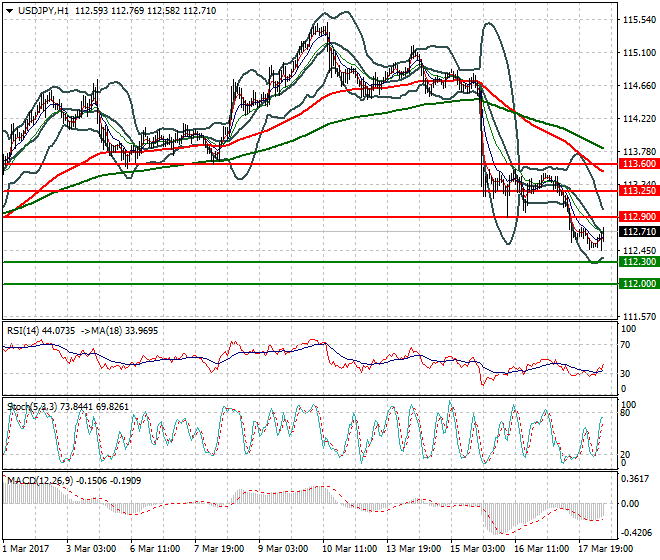
Task: Click the 3 Mar 03:00 time label
Action: coord(91,549)
